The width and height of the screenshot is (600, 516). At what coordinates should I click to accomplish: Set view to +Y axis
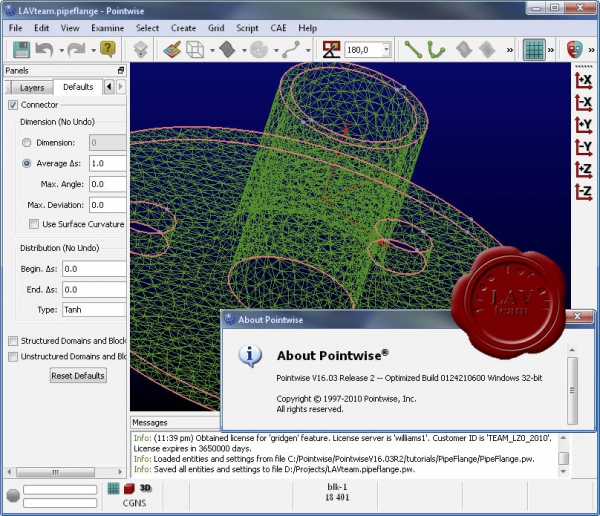click(584, 125)
